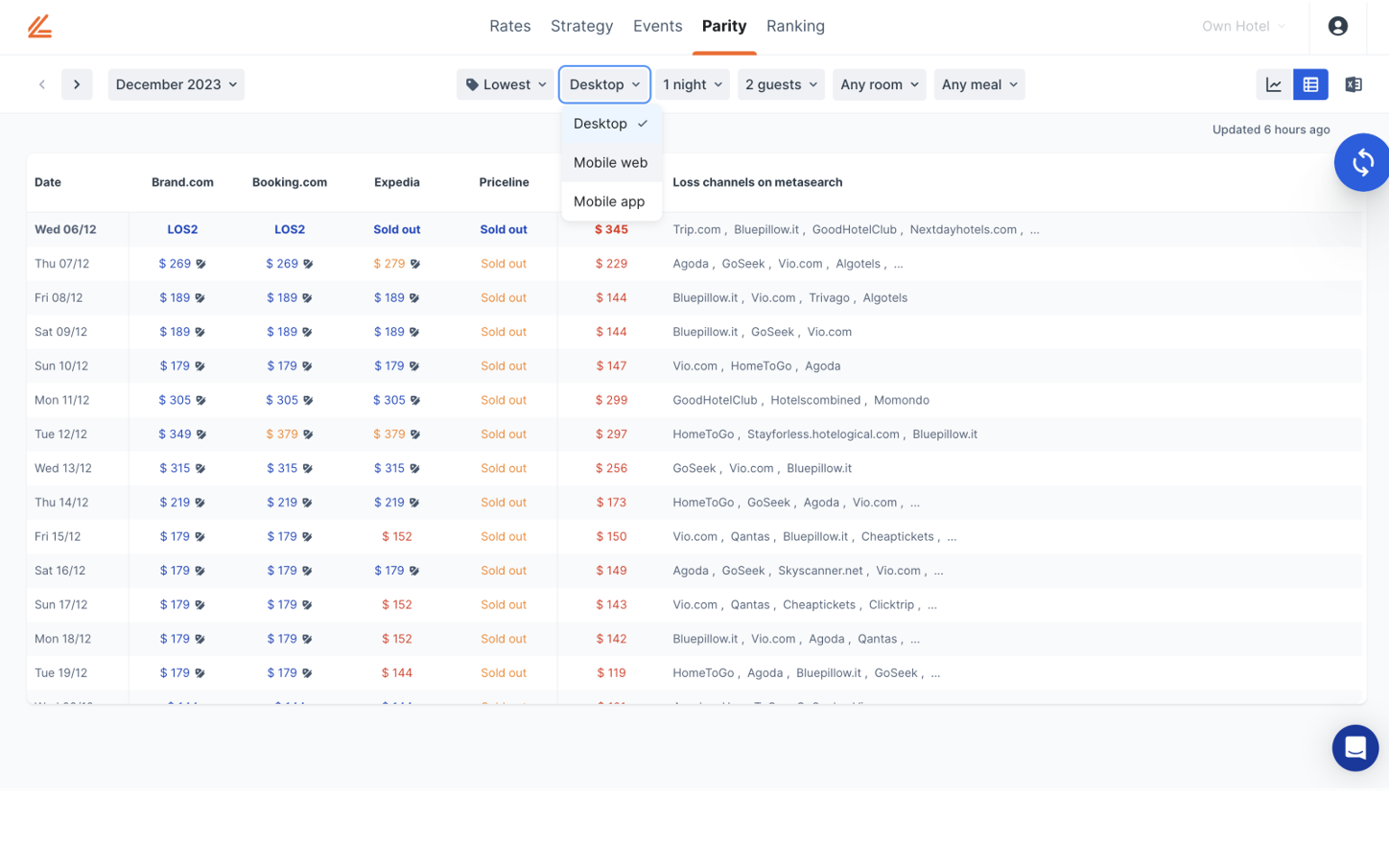Screen dimensions: 1389x868
Task: Open the Own Hotel selector
Action: coord(1243,26)
